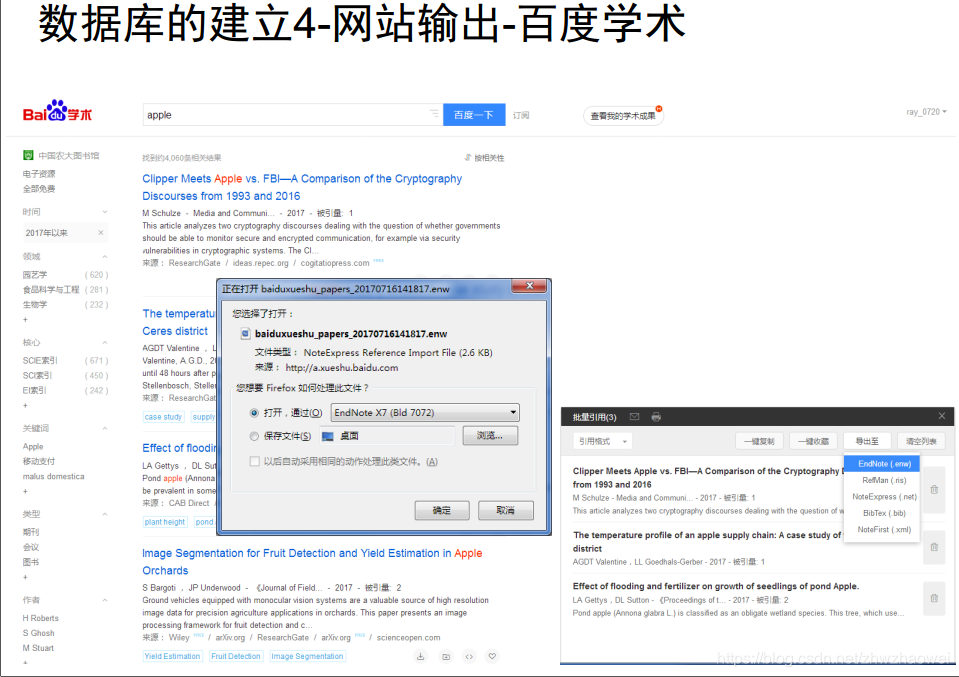Filter by 期刊 type
Viewport: 959px width, 677px height.
[x=31, y=532]
